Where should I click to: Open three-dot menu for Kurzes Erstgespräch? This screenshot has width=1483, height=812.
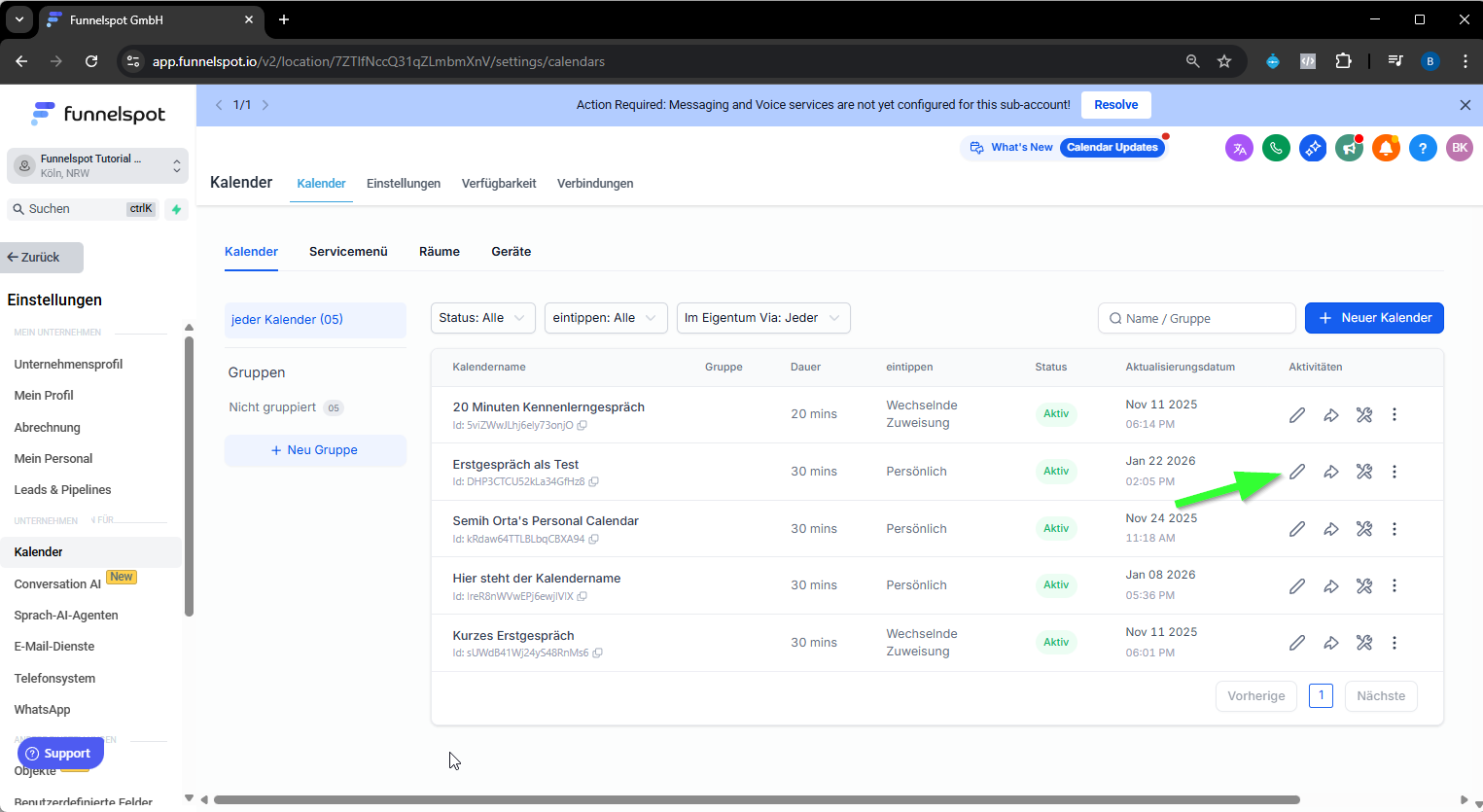[1395, 643]
